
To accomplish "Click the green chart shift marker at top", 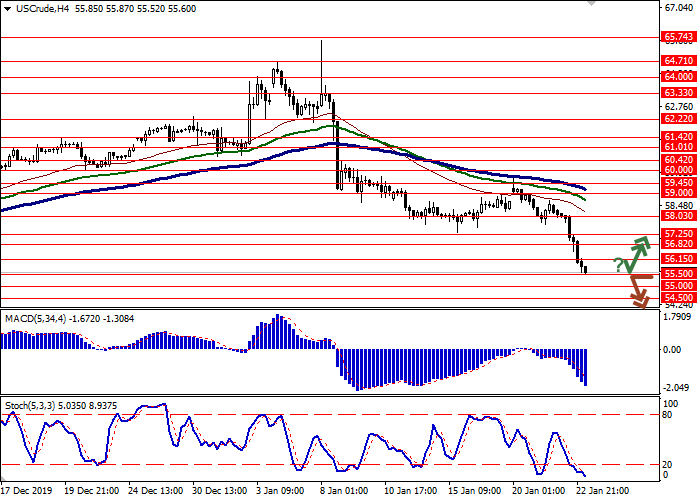I will click(594, 4).
